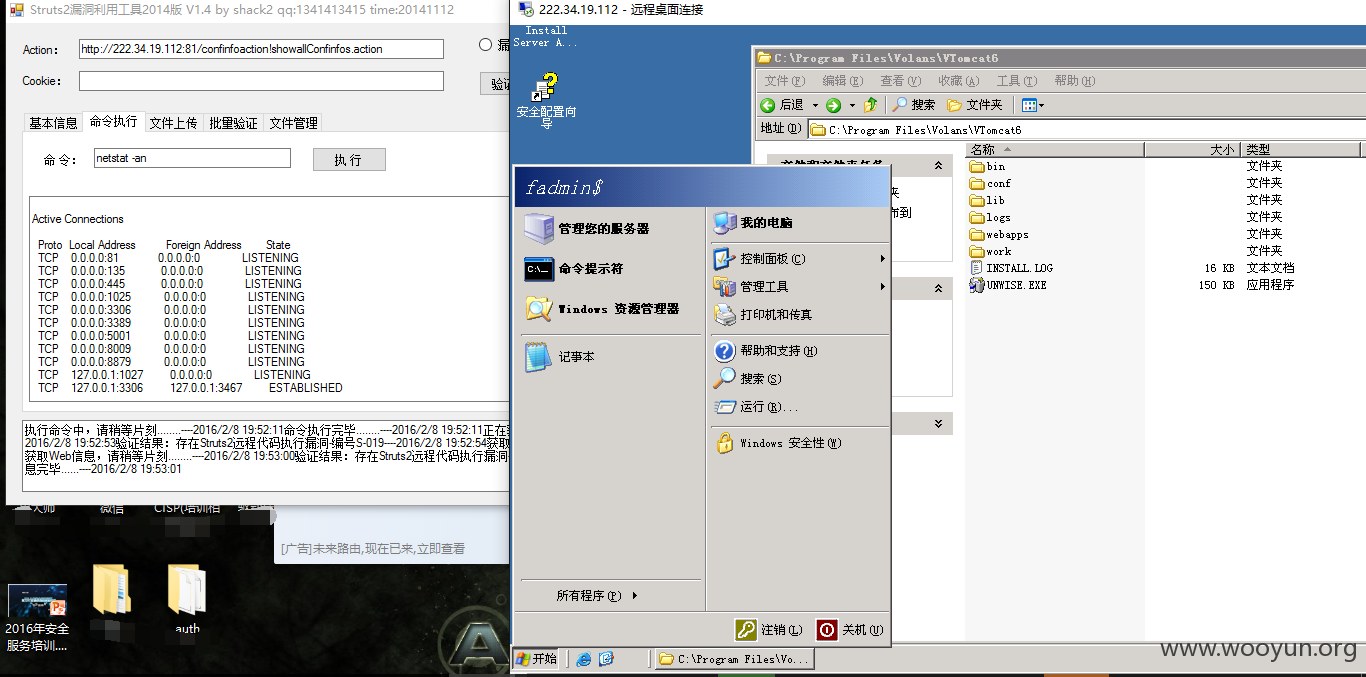Open 帮助(H) menu in Explorer

[1075, 81]
